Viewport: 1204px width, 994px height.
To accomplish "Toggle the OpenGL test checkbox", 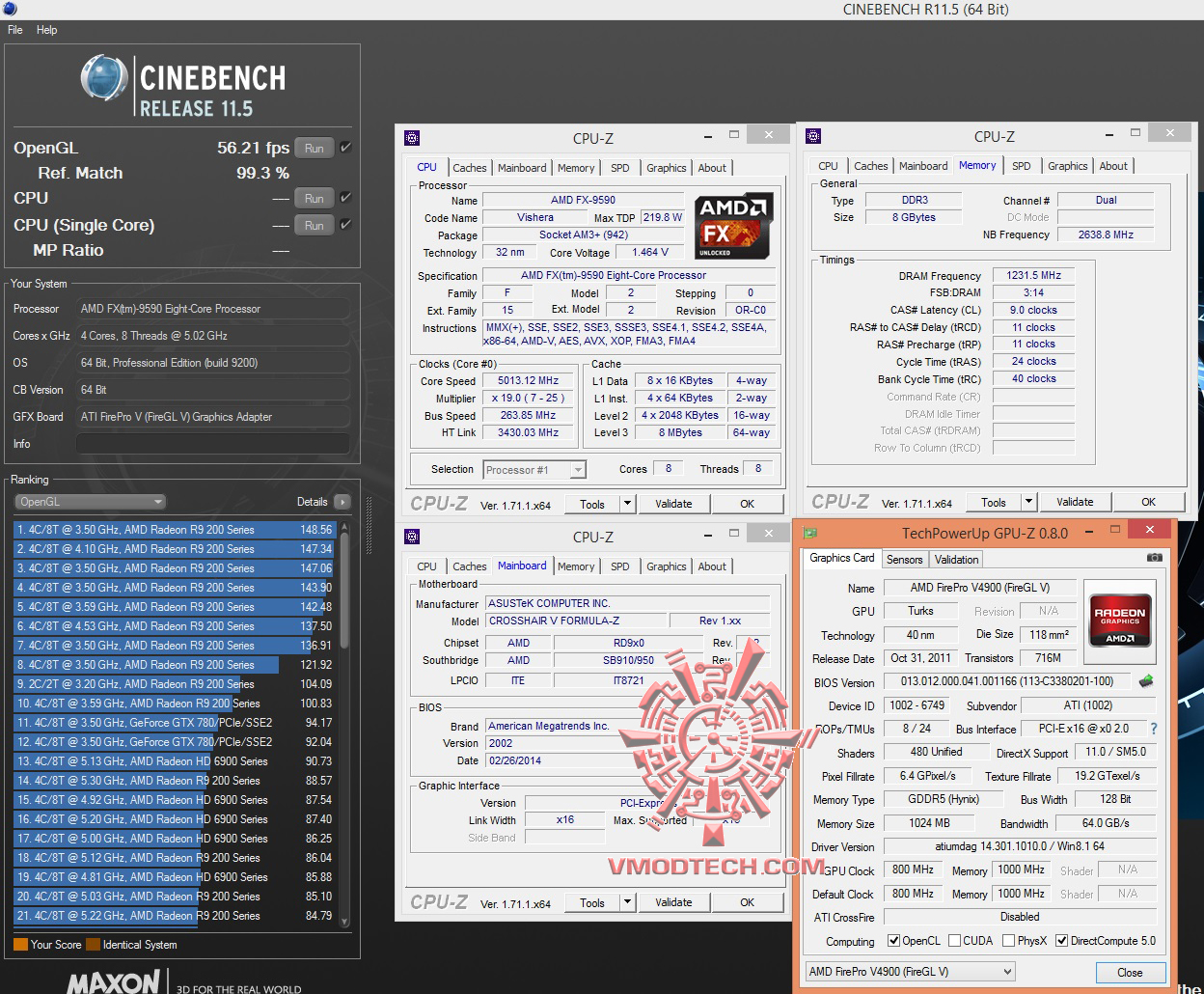I will [345, 148].
